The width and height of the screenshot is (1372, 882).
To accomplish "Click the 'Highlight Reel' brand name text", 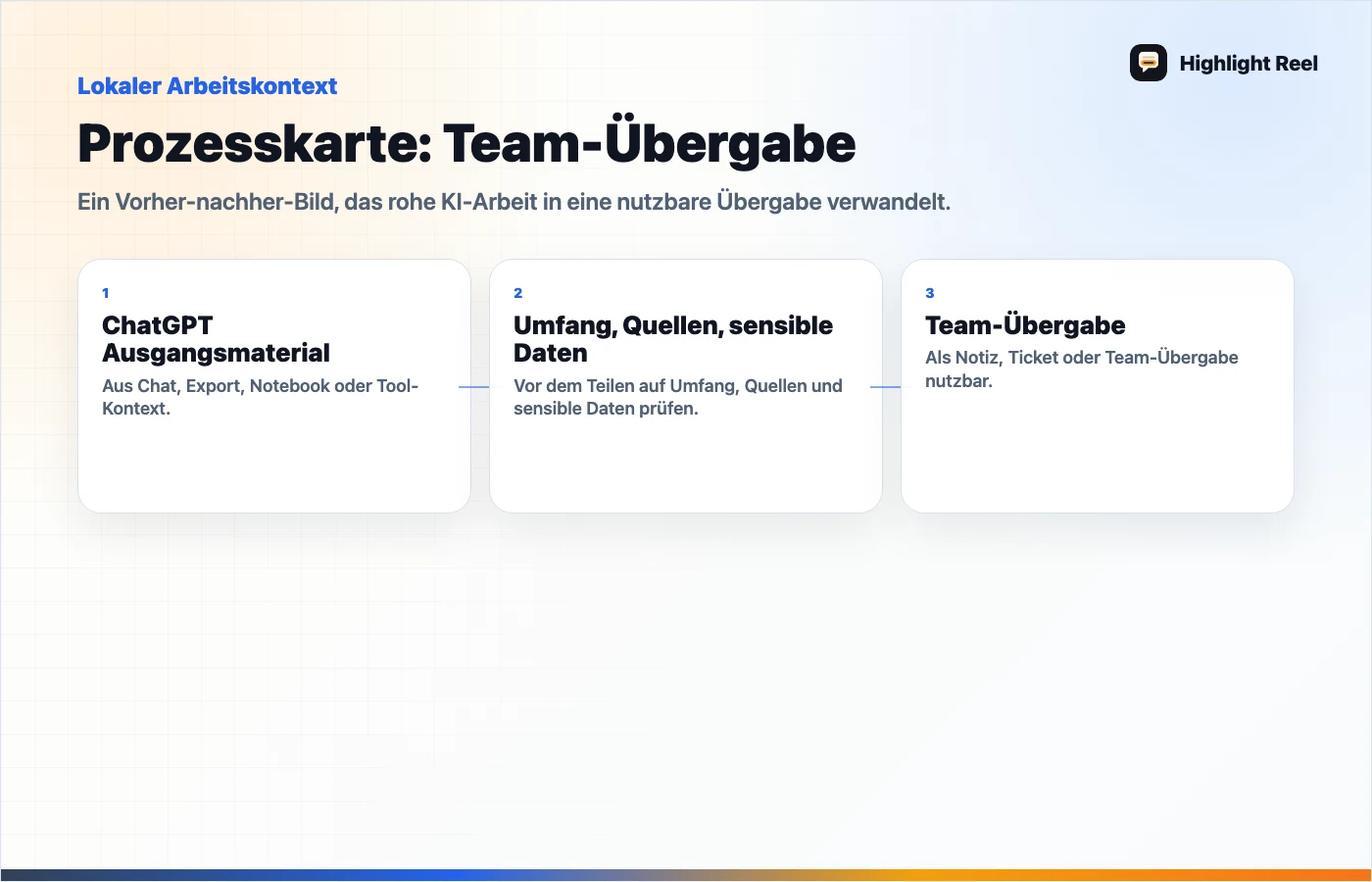I will click(1249, 64).
